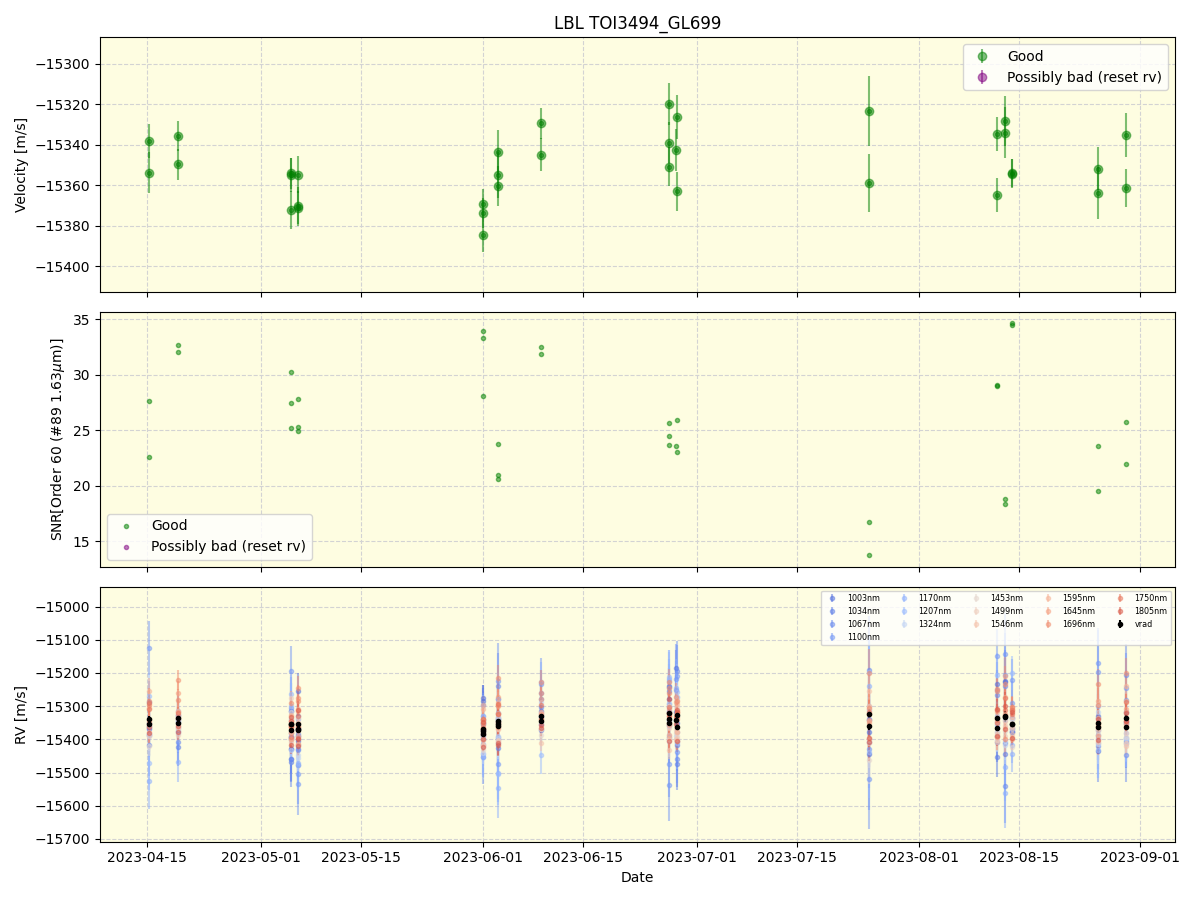Click the lowest SNR data point near 14

point(869,555)
